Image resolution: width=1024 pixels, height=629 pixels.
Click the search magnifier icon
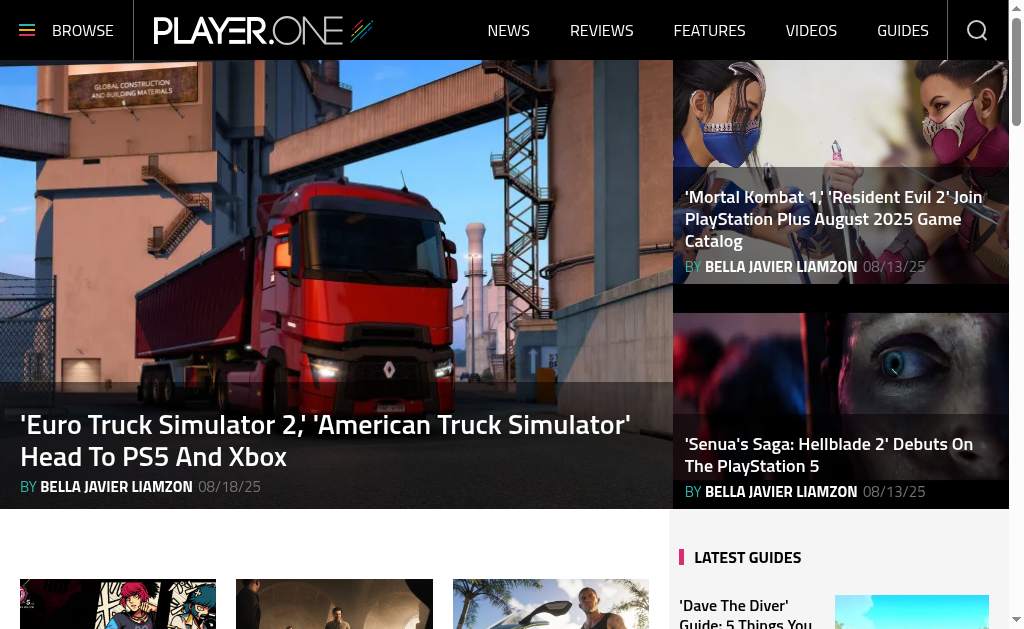(977, 30)
